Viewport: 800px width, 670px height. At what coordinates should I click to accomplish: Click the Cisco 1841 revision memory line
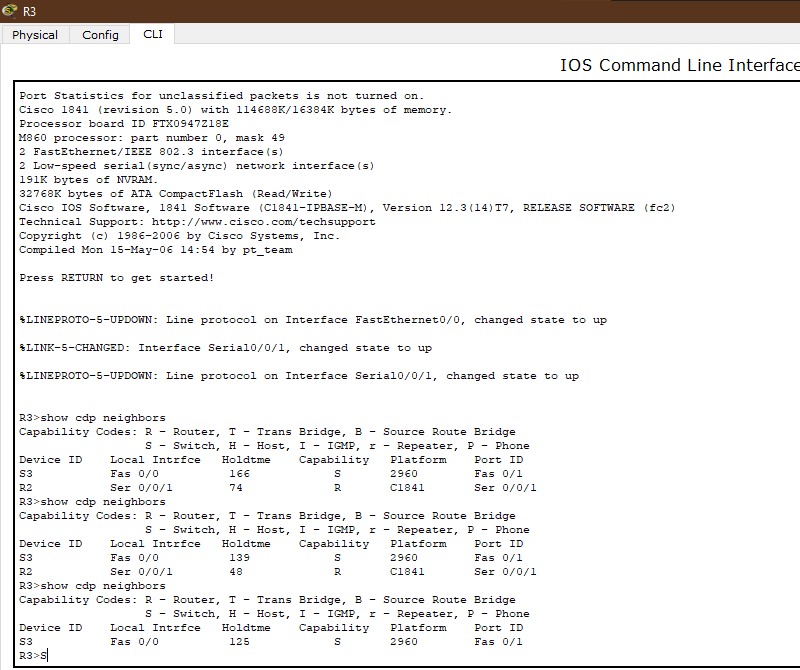click(x=235, y=110)
